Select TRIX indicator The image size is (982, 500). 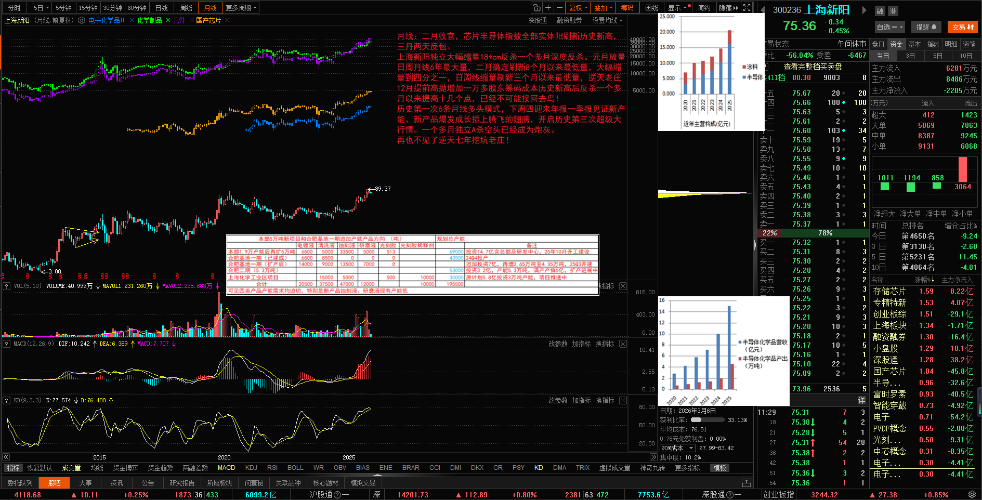[582, 467]
